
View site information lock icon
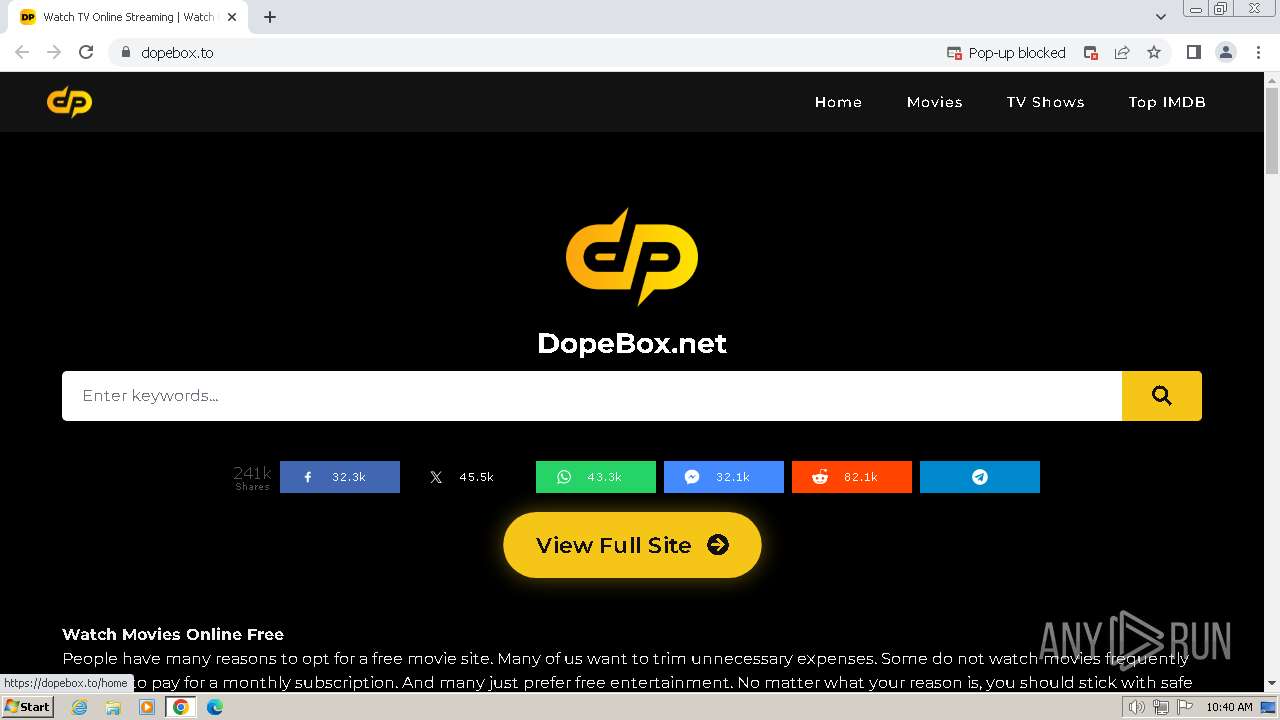click(125, 53)
